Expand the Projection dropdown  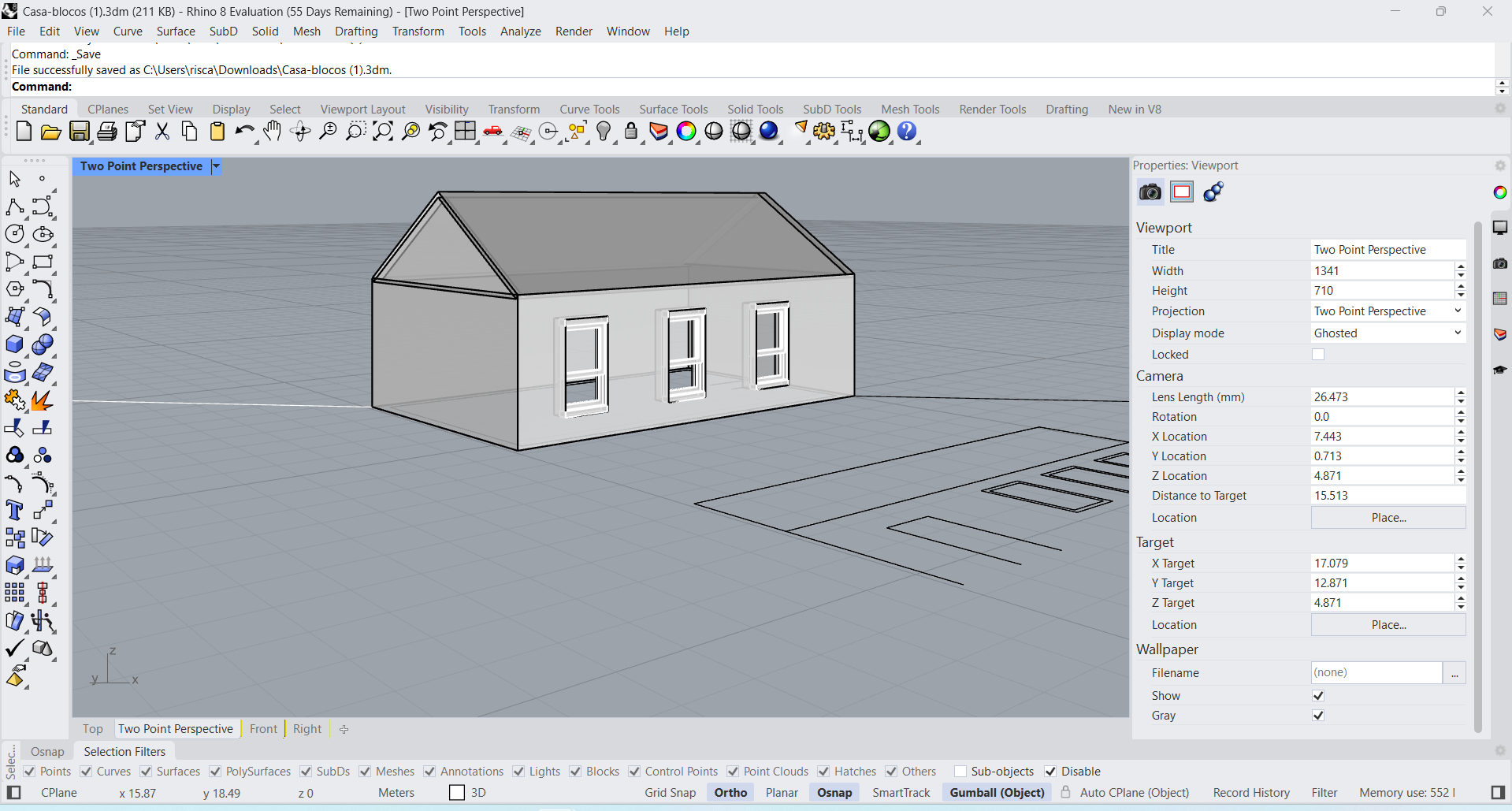[x=1387, y=311]
